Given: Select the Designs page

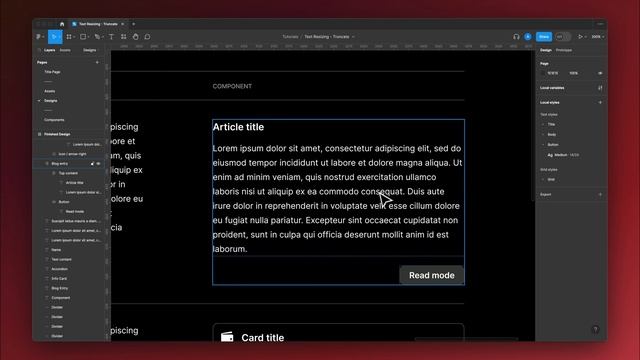Looking at the screenshot, I should 51,101.
